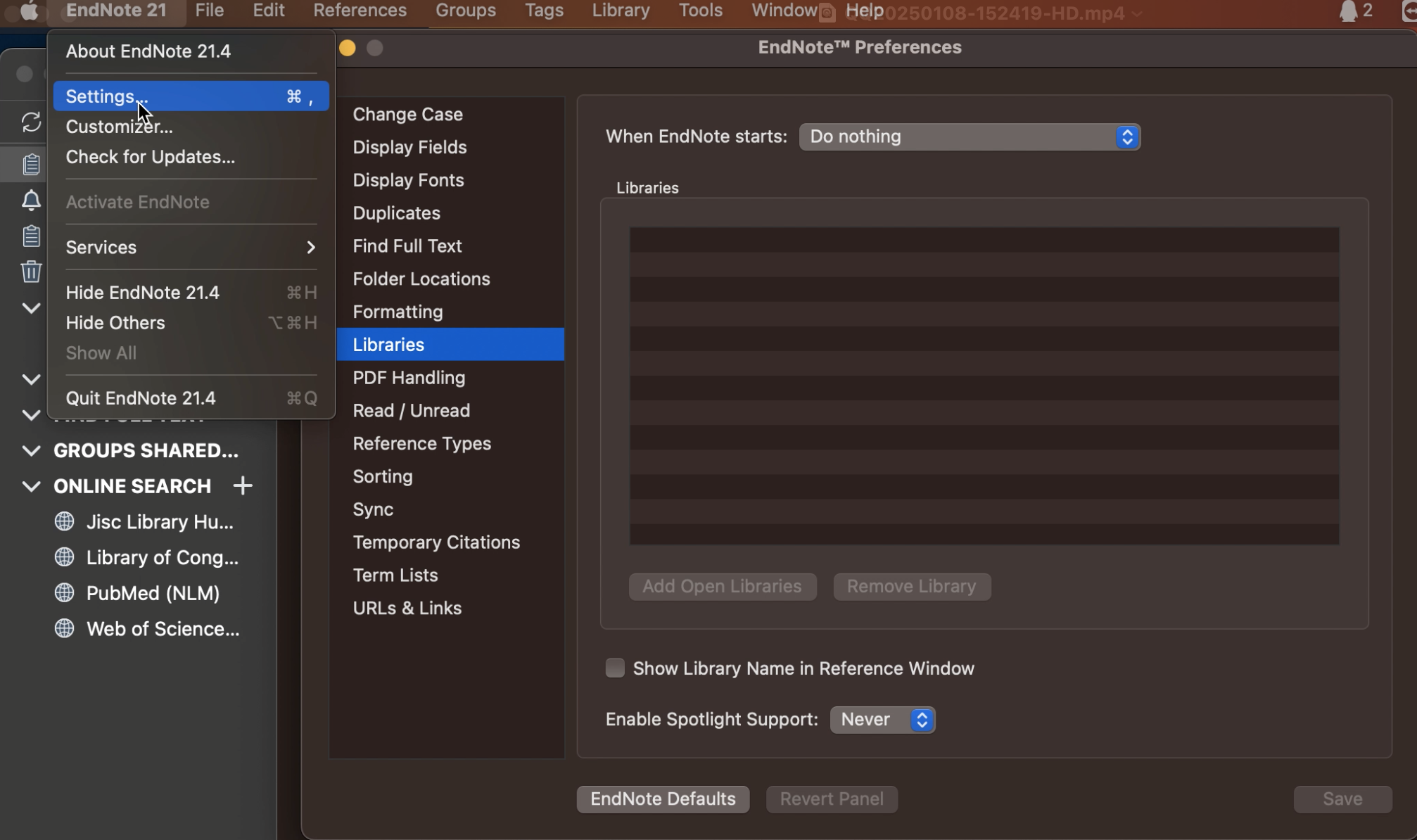The width and height of the screenshot is (1417, 840).
Task: Click the globe icon beside PubMed (NLM)
Action: click(x=65, y=593)
